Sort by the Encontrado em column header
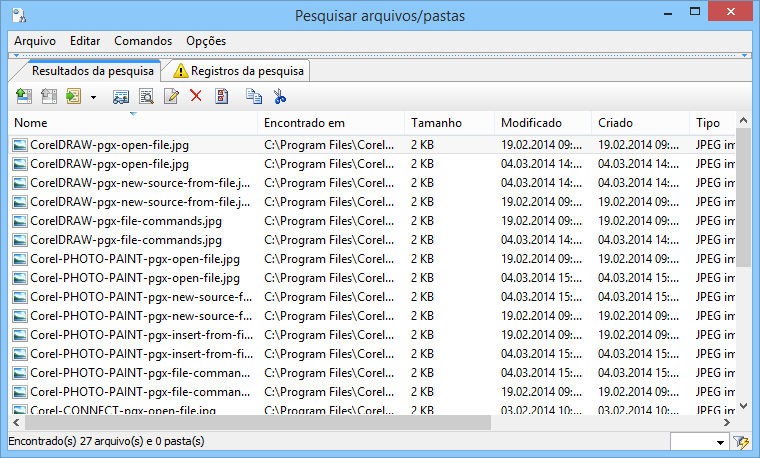The height and width of the screenshot is (458, 760). pos(331,123)
